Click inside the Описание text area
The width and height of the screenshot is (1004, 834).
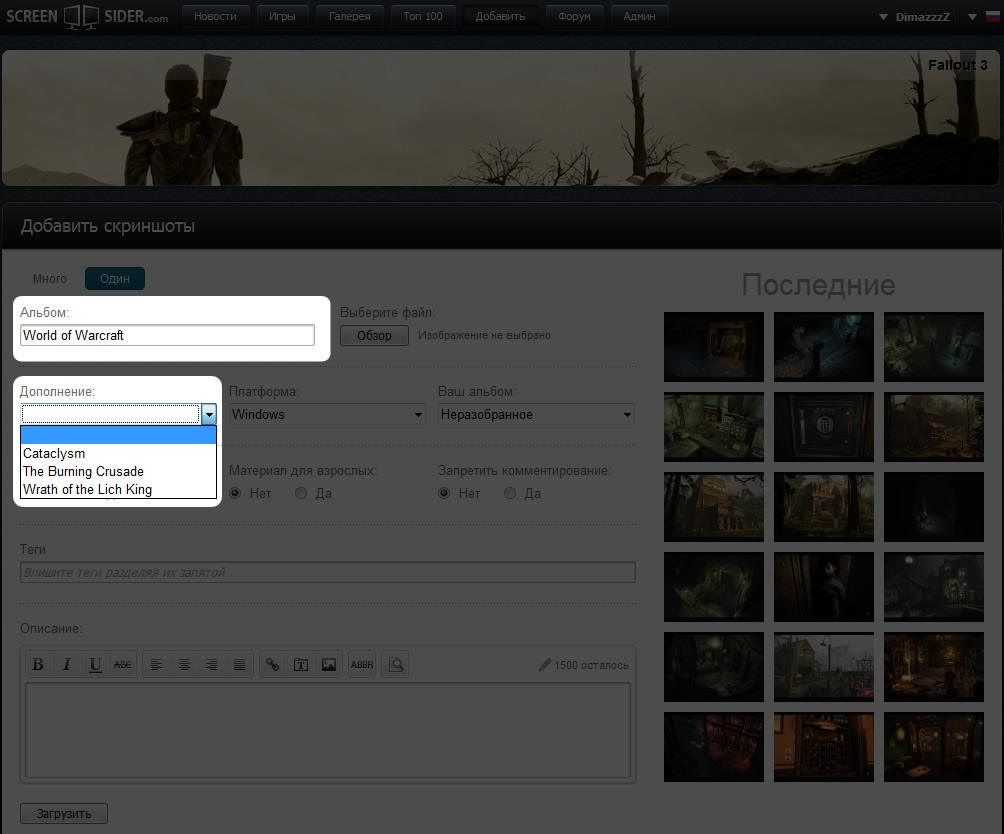tap(328, 730)
